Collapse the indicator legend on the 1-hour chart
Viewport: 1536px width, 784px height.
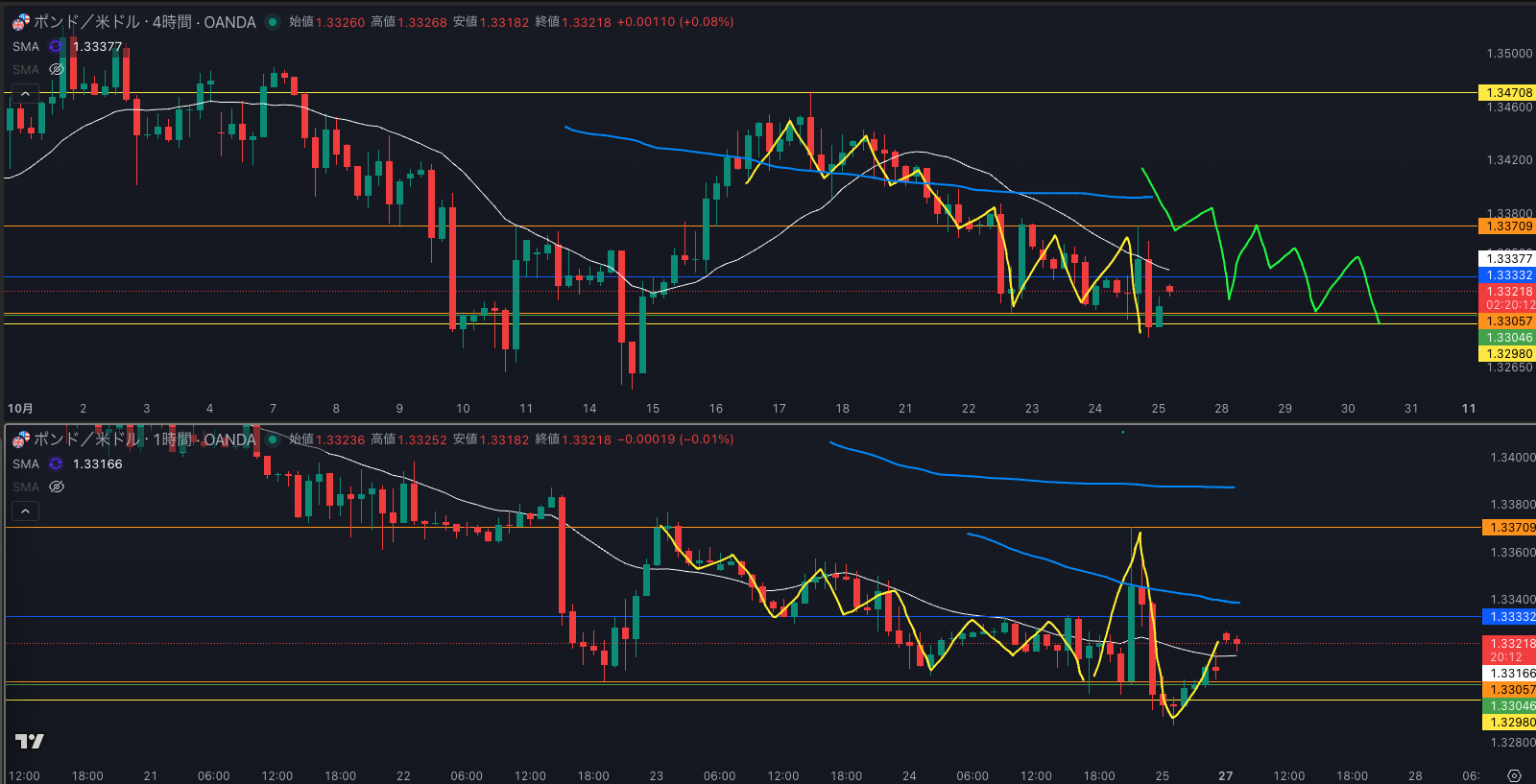(25, 511)
